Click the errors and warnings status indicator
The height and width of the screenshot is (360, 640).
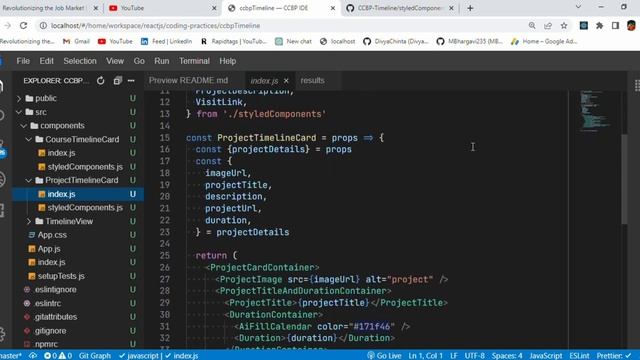(58, 356)
